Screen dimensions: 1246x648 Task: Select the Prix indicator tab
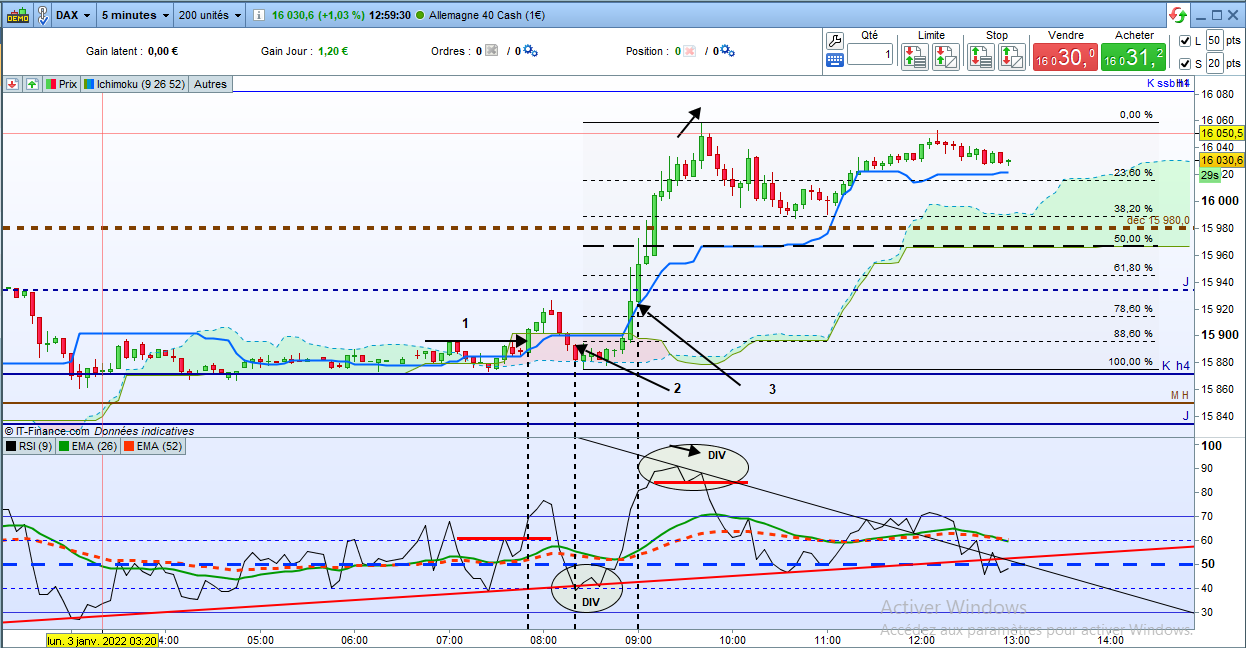(x=62, y=85)
